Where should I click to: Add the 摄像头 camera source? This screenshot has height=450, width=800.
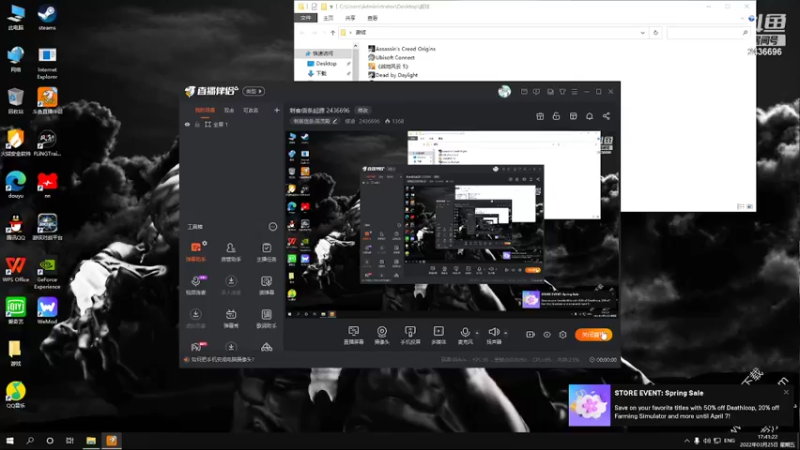(x=382, y=335)
